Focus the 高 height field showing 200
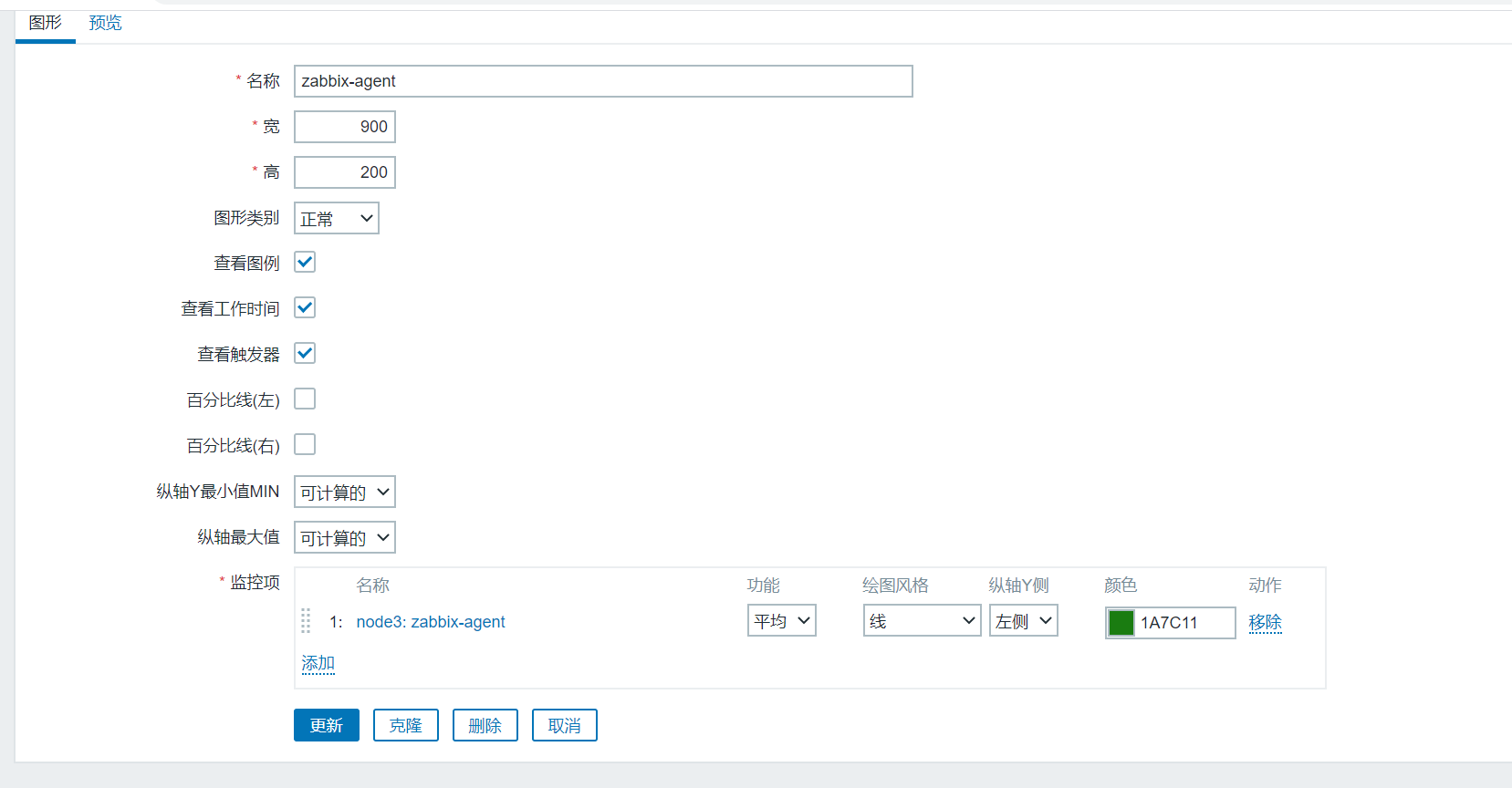 345,172
